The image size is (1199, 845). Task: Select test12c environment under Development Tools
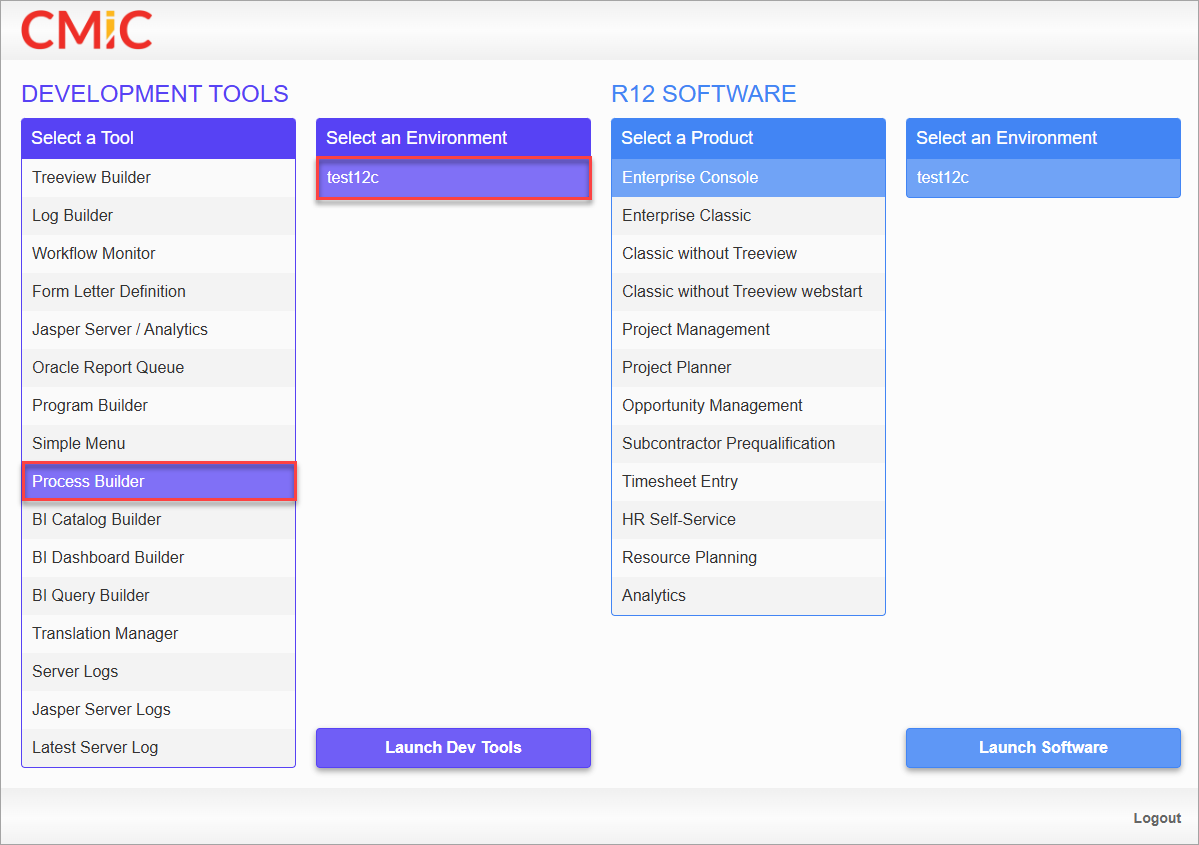(x=453, y=177)
